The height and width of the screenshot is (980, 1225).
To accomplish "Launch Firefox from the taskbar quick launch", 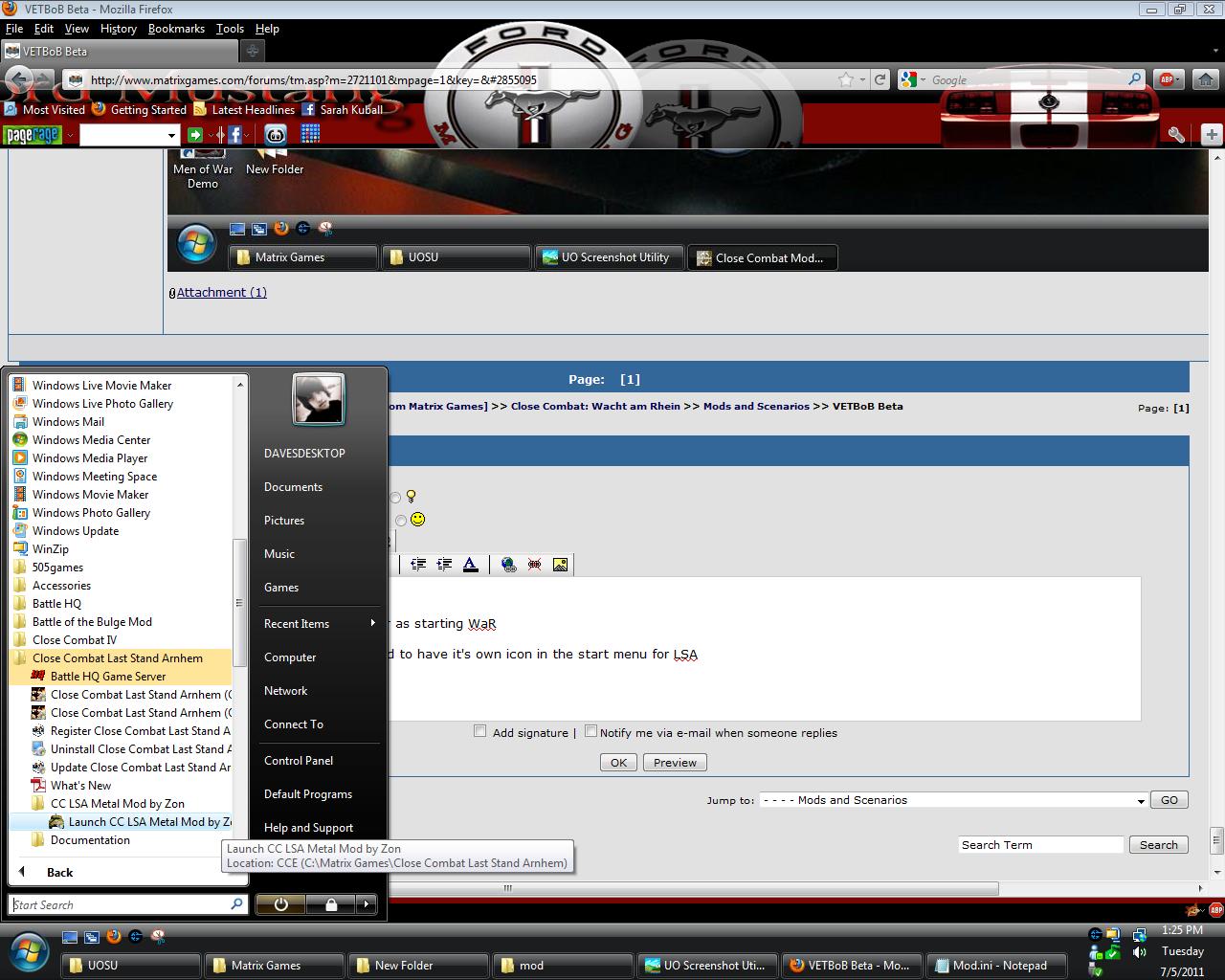I will pos(113,937).
